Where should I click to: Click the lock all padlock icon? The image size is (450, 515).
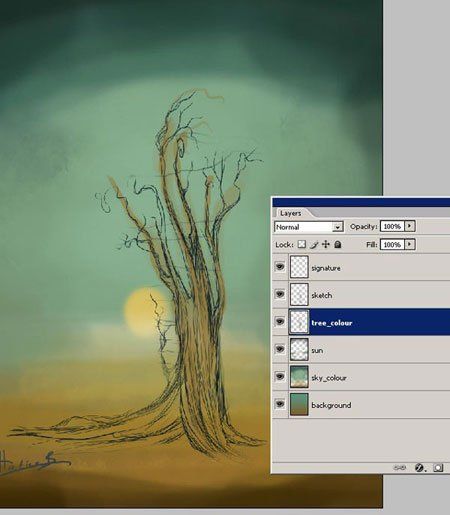point(338,244)
